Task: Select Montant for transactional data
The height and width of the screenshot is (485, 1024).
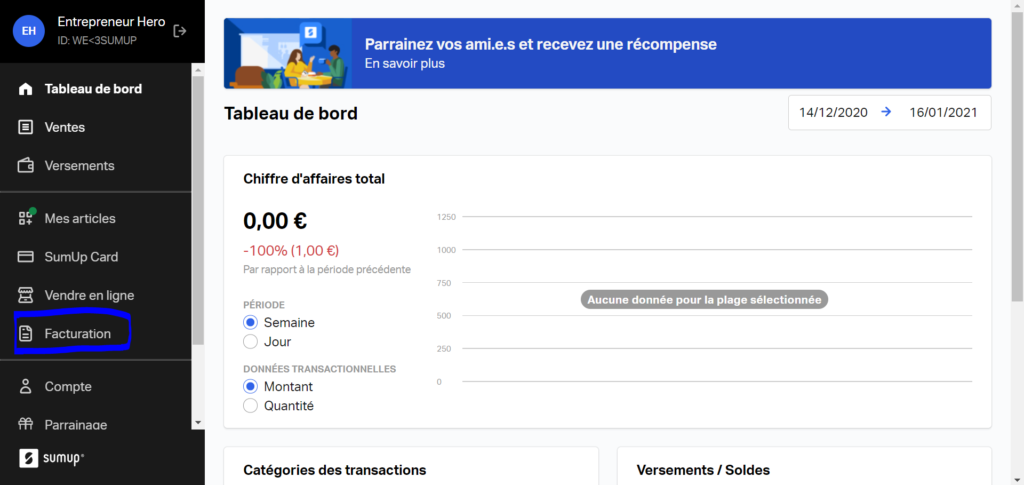Action: tap(251, 386)
